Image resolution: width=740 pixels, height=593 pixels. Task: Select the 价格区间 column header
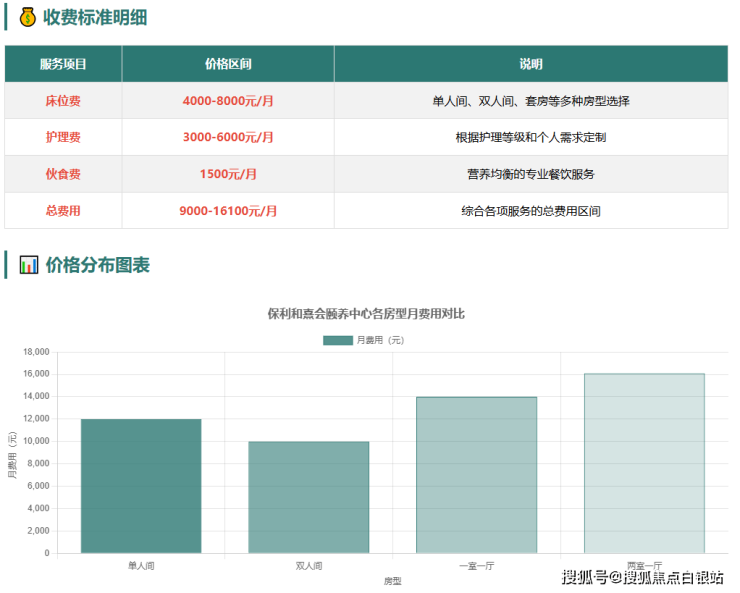228,64
